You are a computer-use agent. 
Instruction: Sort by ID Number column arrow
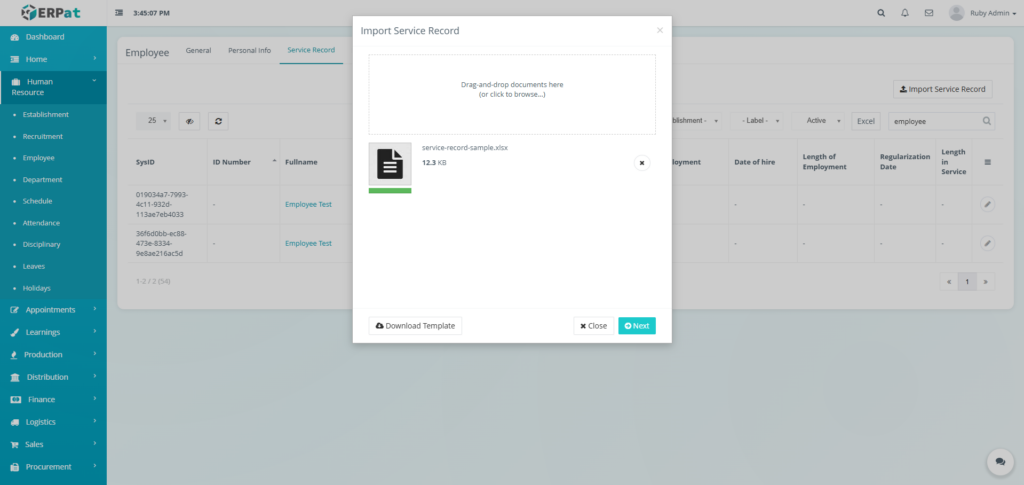point(274,161)
